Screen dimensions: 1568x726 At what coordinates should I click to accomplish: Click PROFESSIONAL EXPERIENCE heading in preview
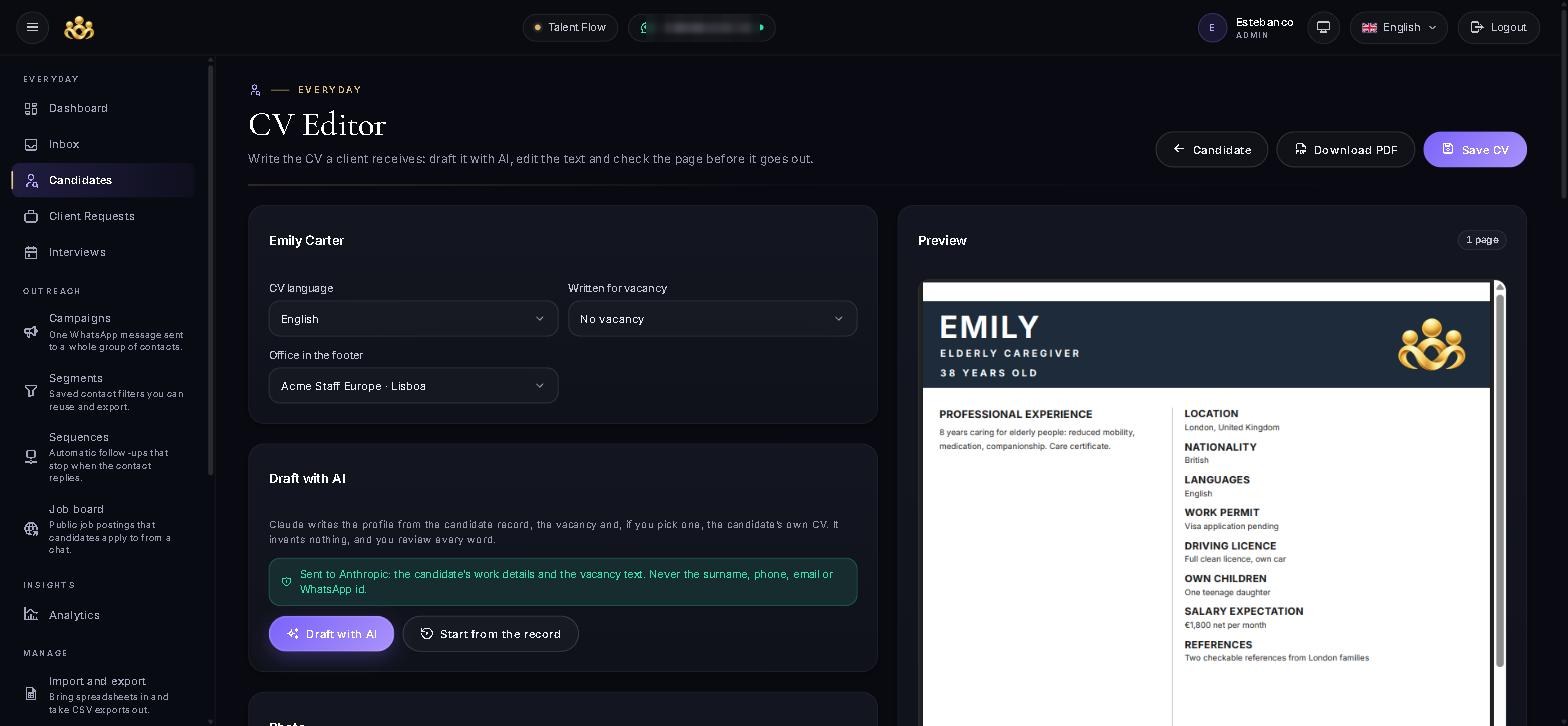[1015, 414]
